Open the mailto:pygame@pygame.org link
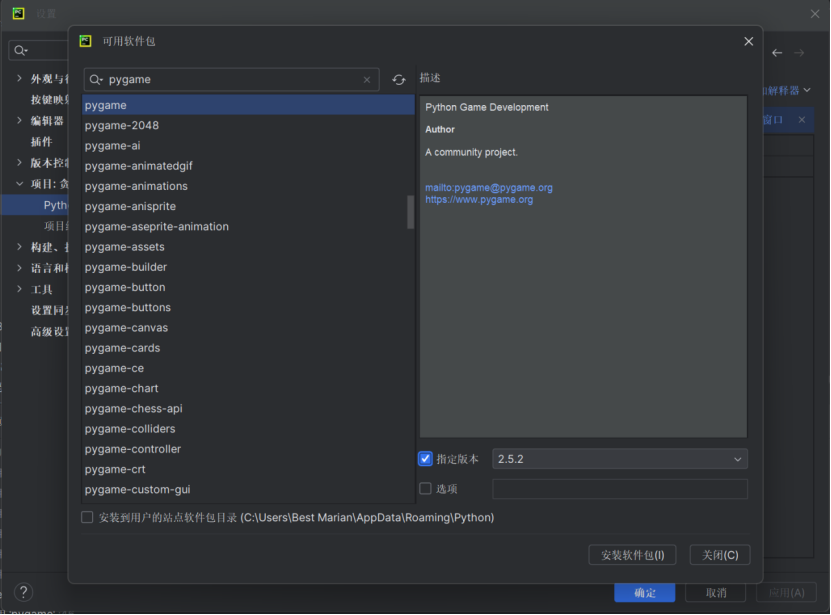831x615 pixels. pyautogui.click(x=489, y=188)
